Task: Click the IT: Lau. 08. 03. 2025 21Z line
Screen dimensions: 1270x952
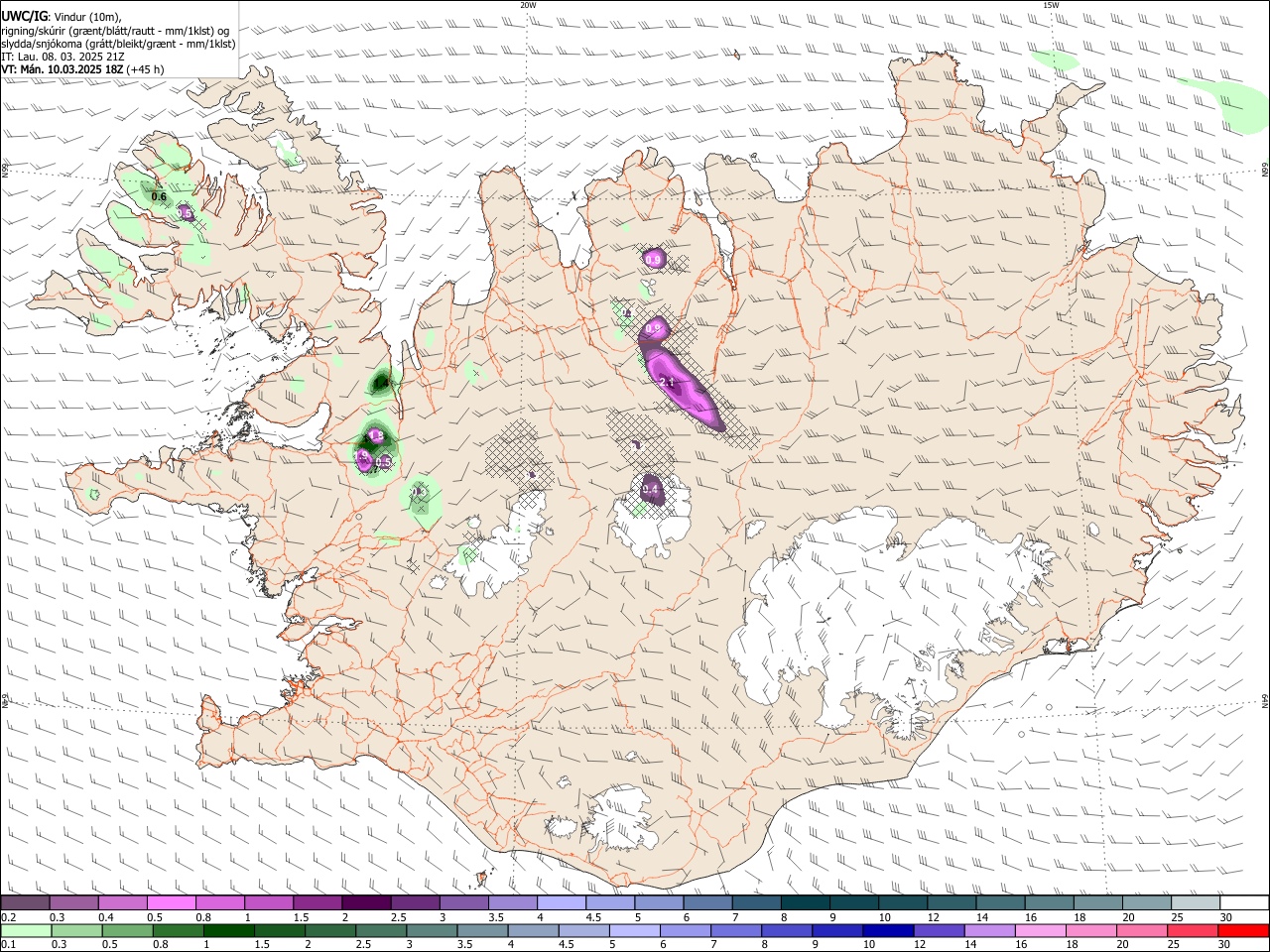Action: coord(63,57)
